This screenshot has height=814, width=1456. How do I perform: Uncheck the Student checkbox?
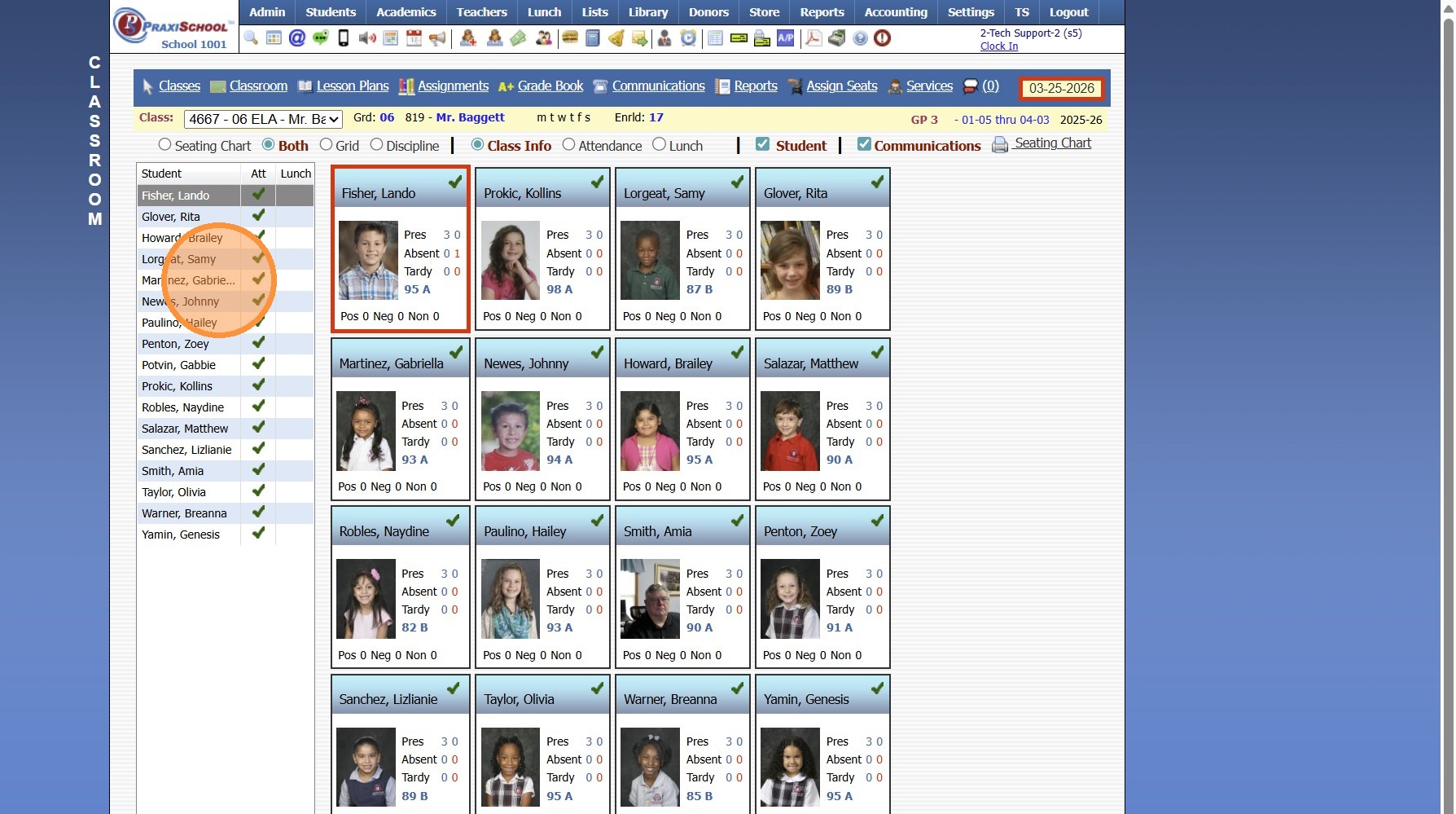click(763, 144)
